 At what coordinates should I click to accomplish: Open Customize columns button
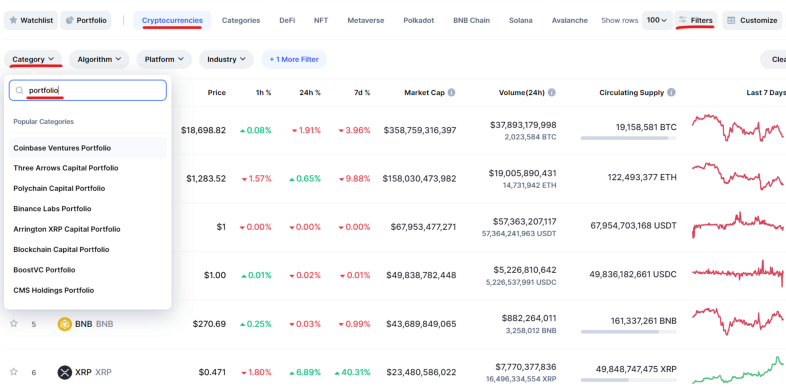(x=752, y=21)
